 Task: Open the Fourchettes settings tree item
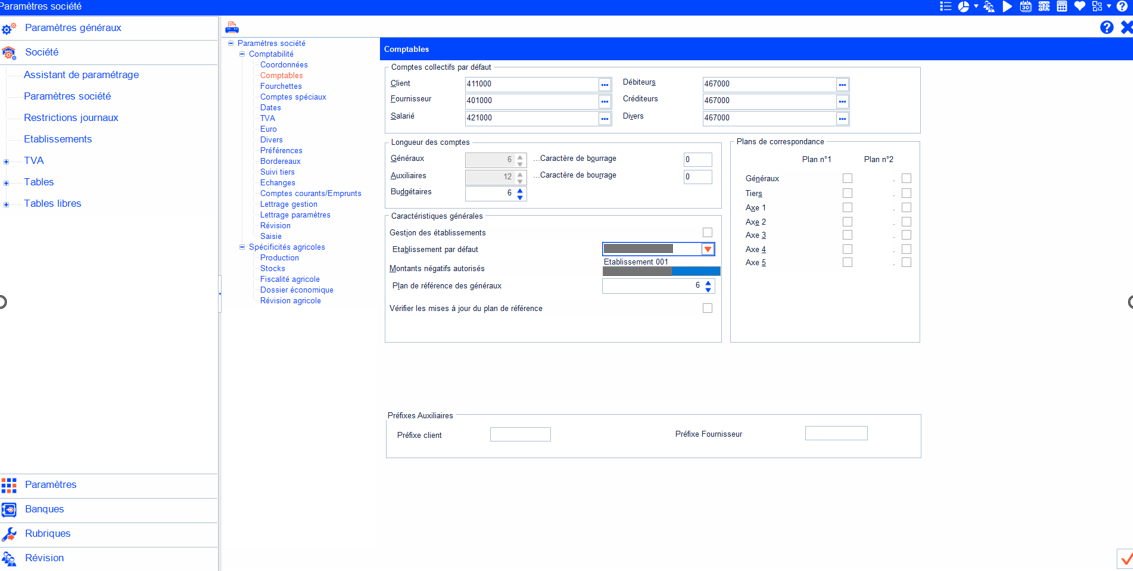pyautogui.click(x=280, y=86)
